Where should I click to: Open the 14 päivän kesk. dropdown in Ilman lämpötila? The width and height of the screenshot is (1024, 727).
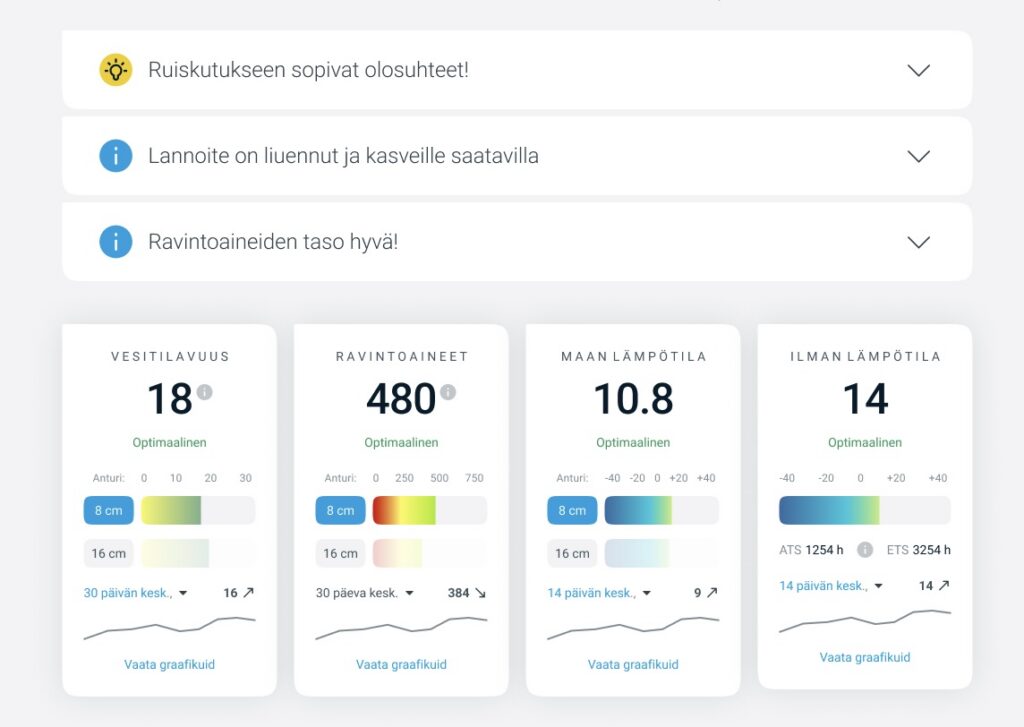[x=831, y=586]
